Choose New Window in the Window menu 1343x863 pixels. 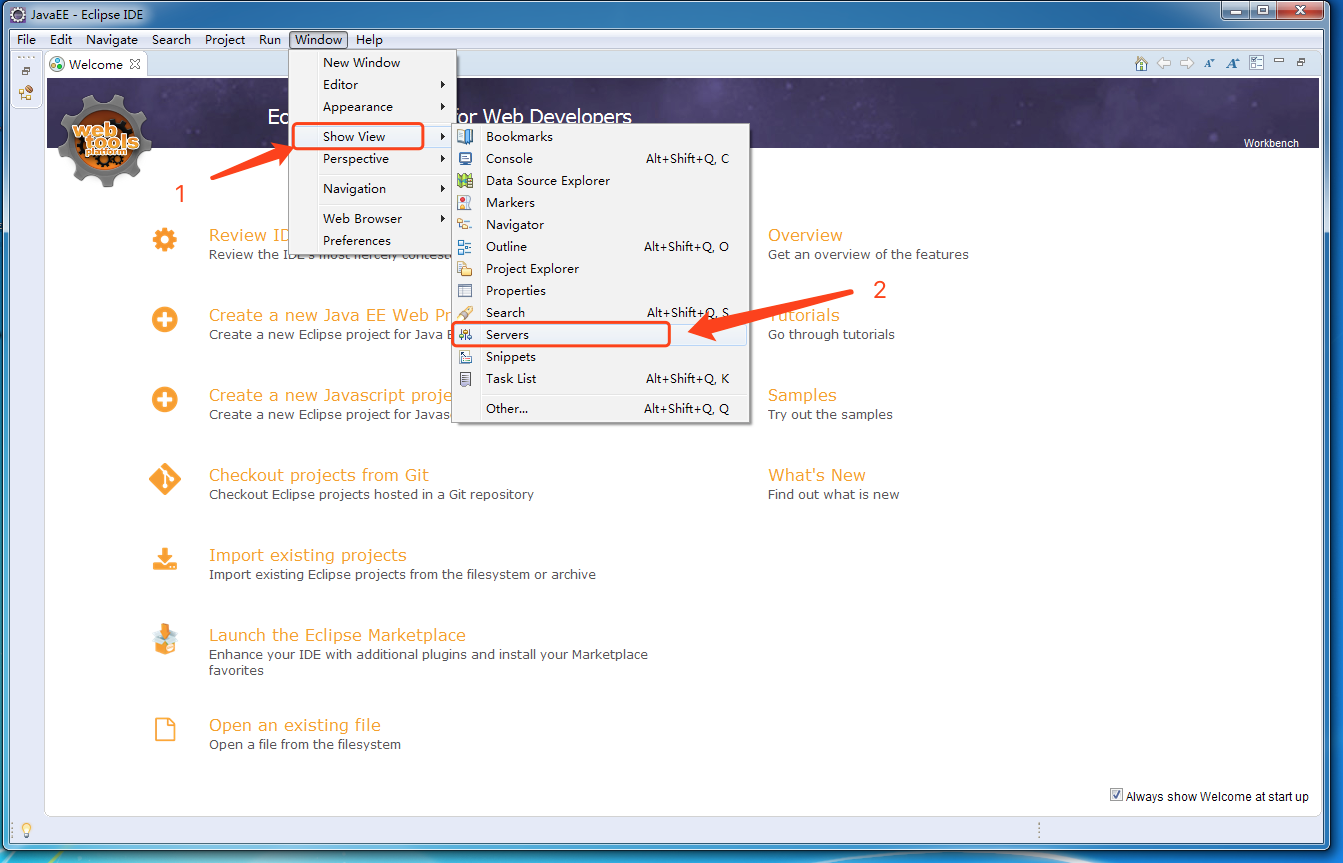pos(372,62)
